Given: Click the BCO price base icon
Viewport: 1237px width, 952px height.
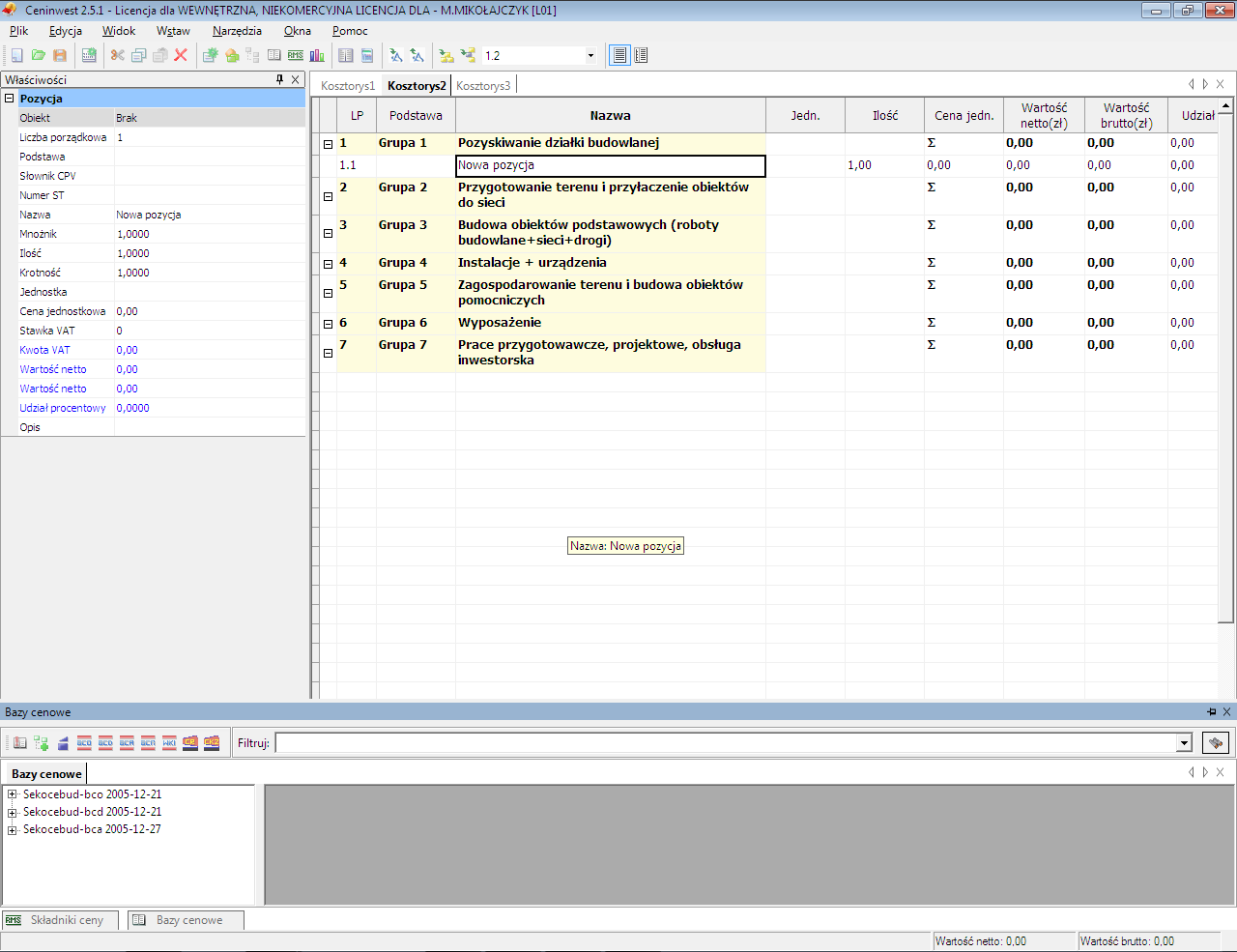Looking at the screenshot, I should (84, 743).
